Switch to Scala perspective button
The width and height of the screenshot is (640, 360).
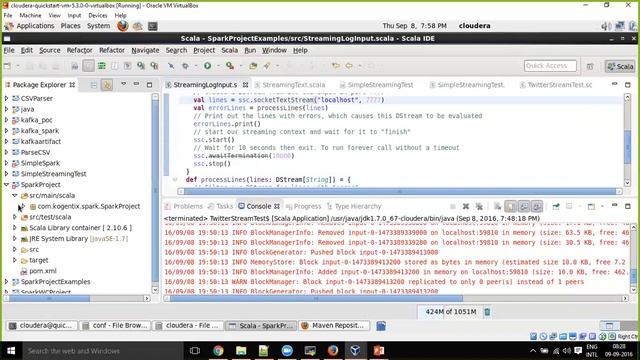coord(620,66)
